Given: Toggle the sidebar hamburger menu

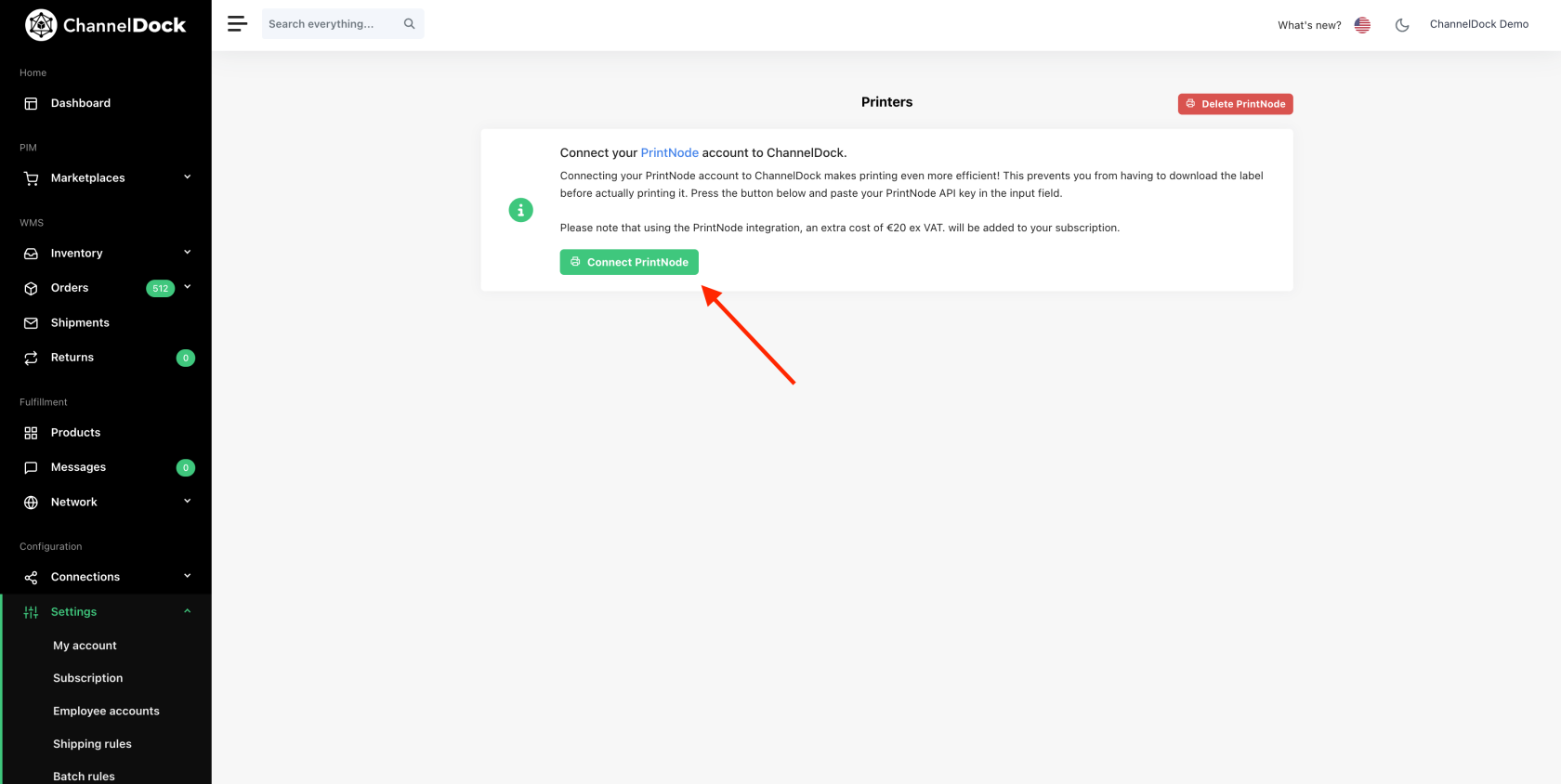Looking at the screenshot, I should click(x=238, y=24).
